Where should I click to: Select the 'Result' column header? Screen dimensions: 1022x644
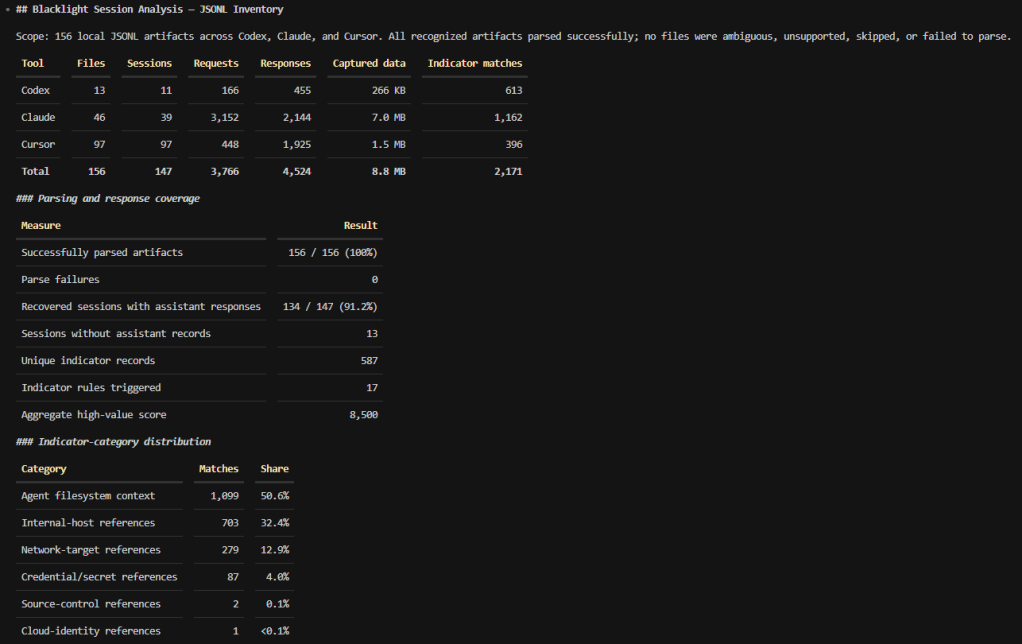point(360,226)
